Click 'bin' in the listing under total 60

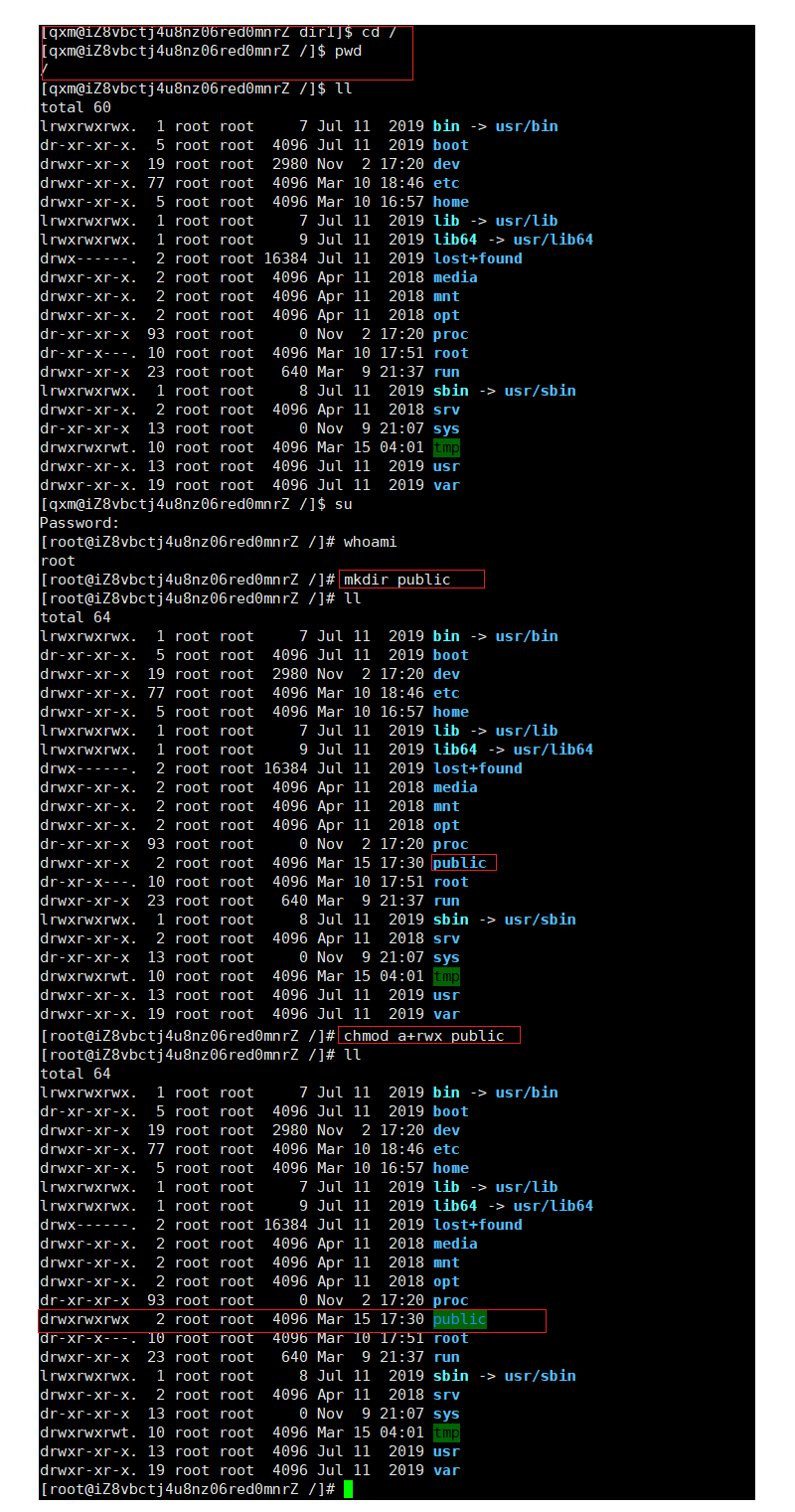pos(446,126)
